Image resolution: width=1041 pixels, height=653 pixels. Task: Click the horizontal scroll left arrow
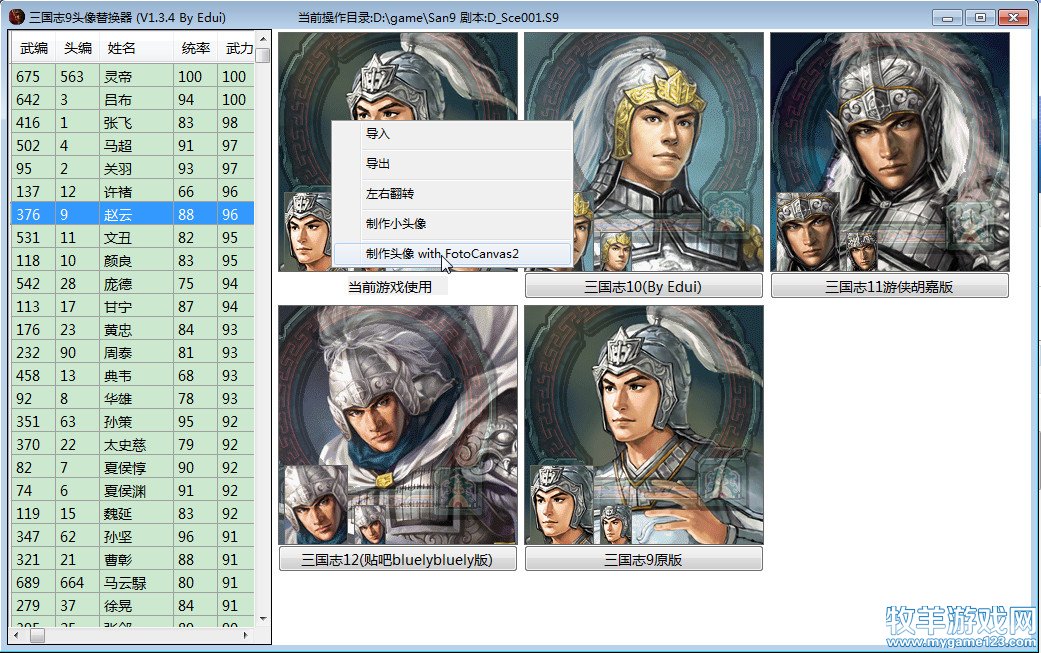(x=17, y=635)
